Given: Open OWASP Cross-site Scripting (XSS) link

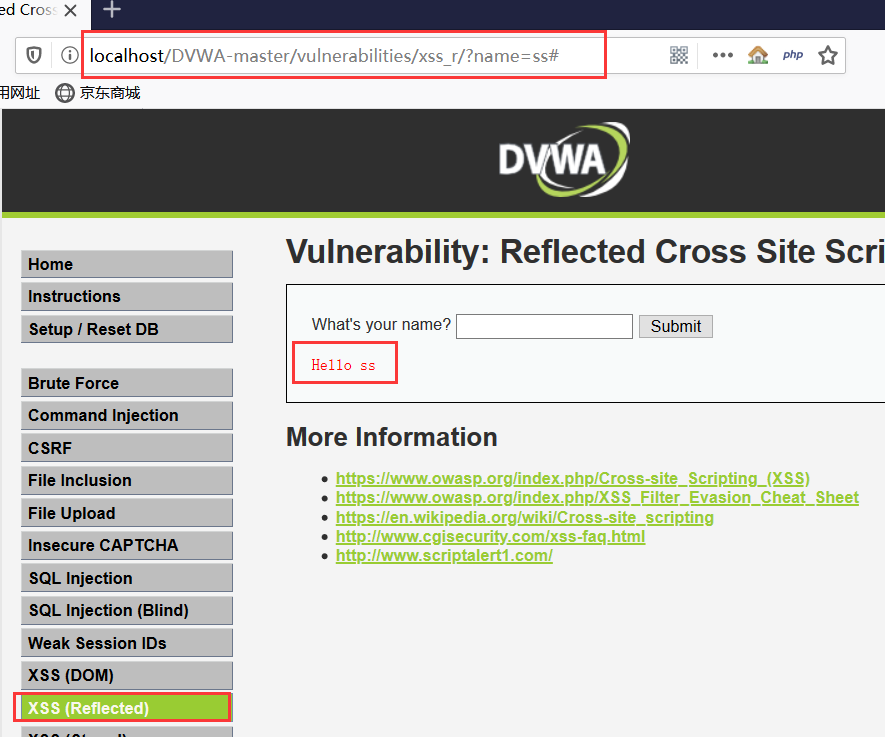Looking at the screenshot, I should point(572,479).
